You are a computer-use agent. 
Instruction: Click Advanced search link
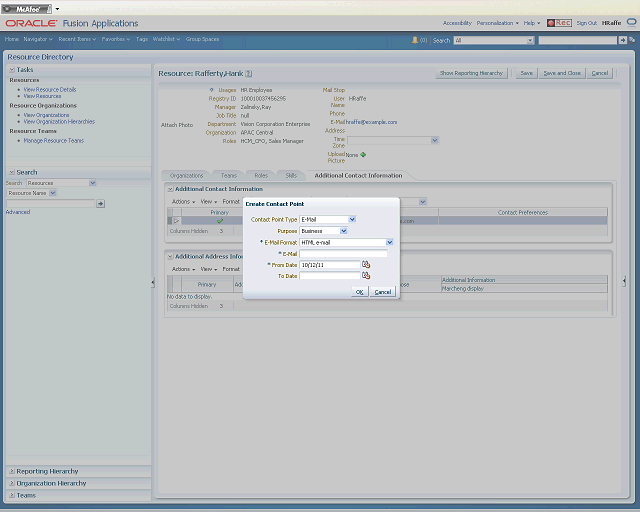[x=18, y=212]
